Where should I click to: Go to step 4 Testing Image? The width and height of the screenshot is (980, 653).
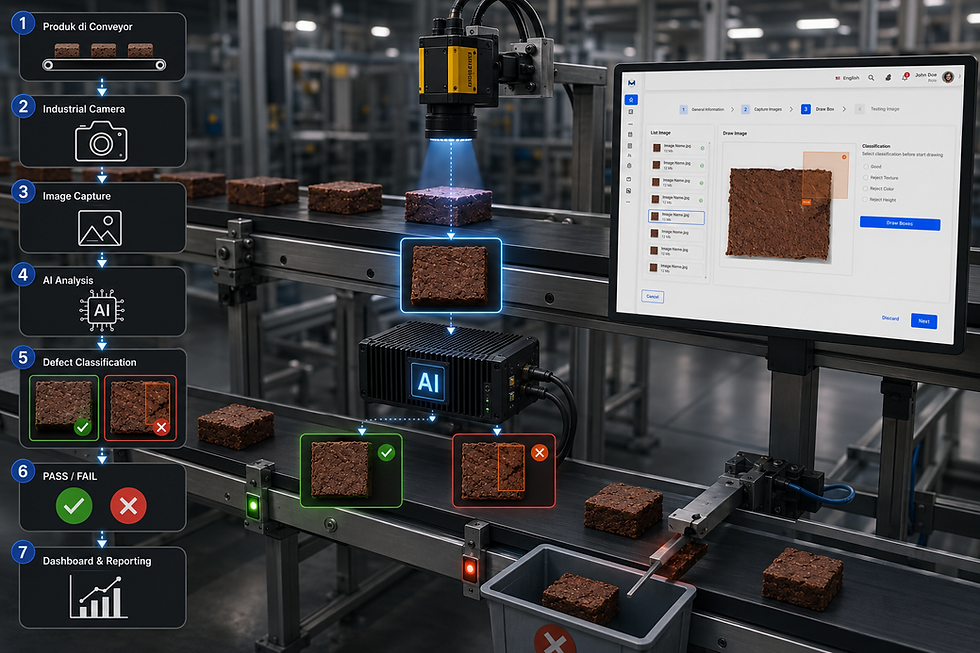(x=878, y=109)
